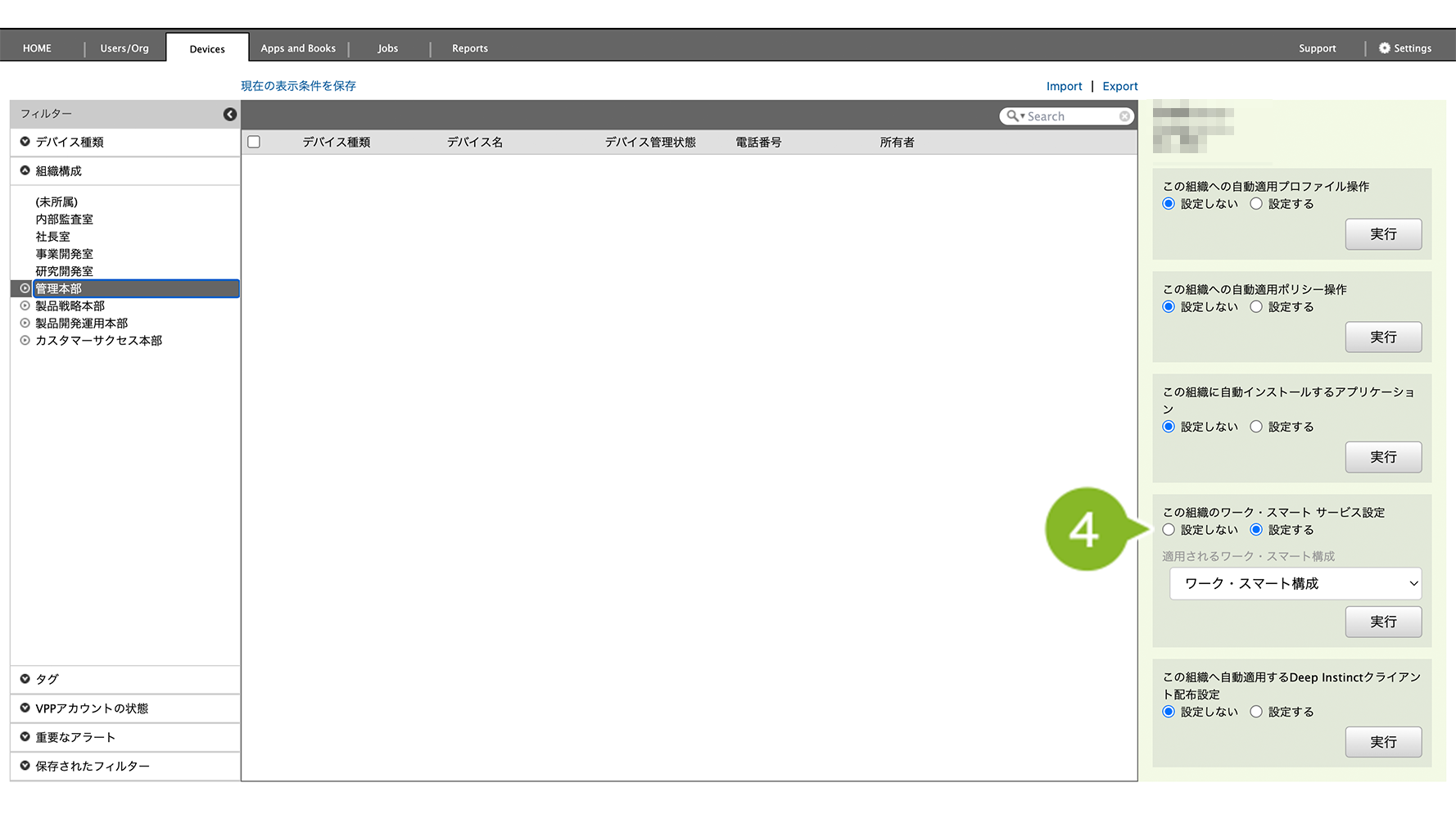Select 設定する for Deep Instinct client distribution
Image resolution: width=1456 pixels, height=819 pixels.
(x=1256, y=712)
